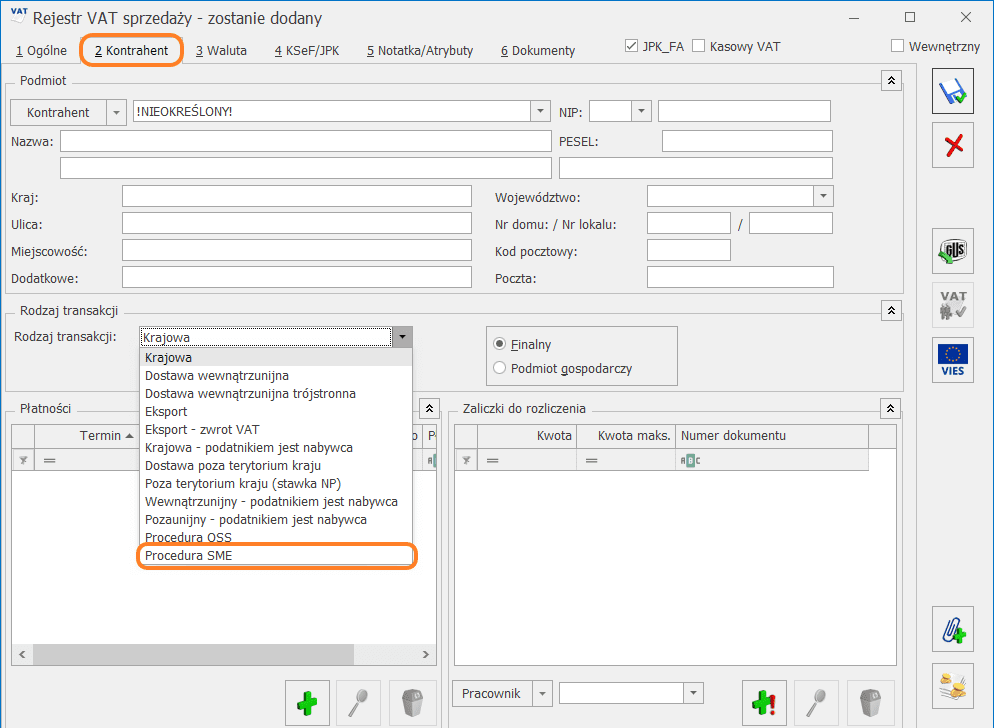994x728 pixels.
Task: Toggle the JPK_FA checkbox
Action: click(631, 46)
